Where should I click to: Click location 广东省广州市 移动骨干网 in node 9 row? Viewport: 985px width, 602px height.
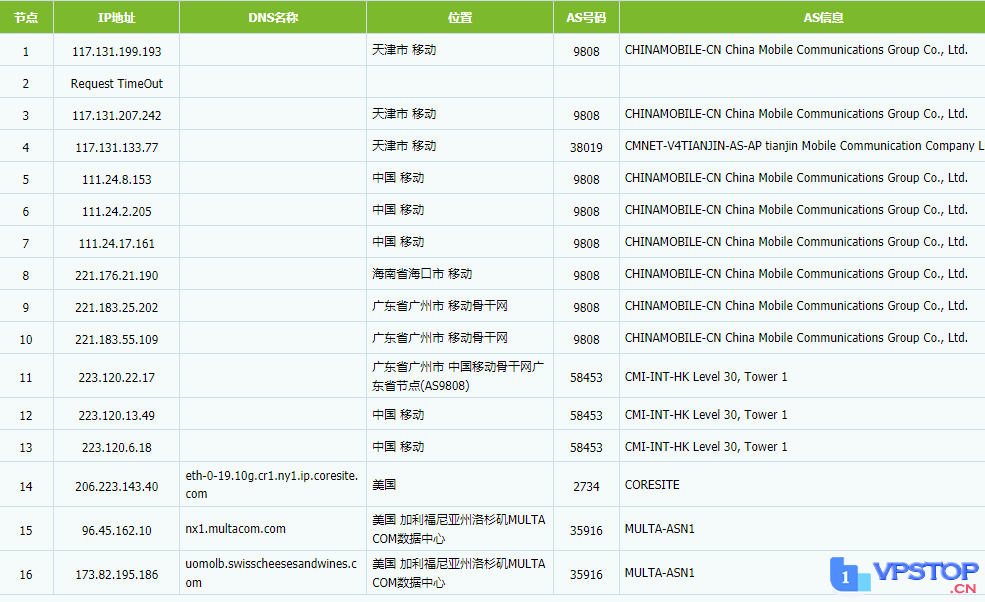click(440, 306)
